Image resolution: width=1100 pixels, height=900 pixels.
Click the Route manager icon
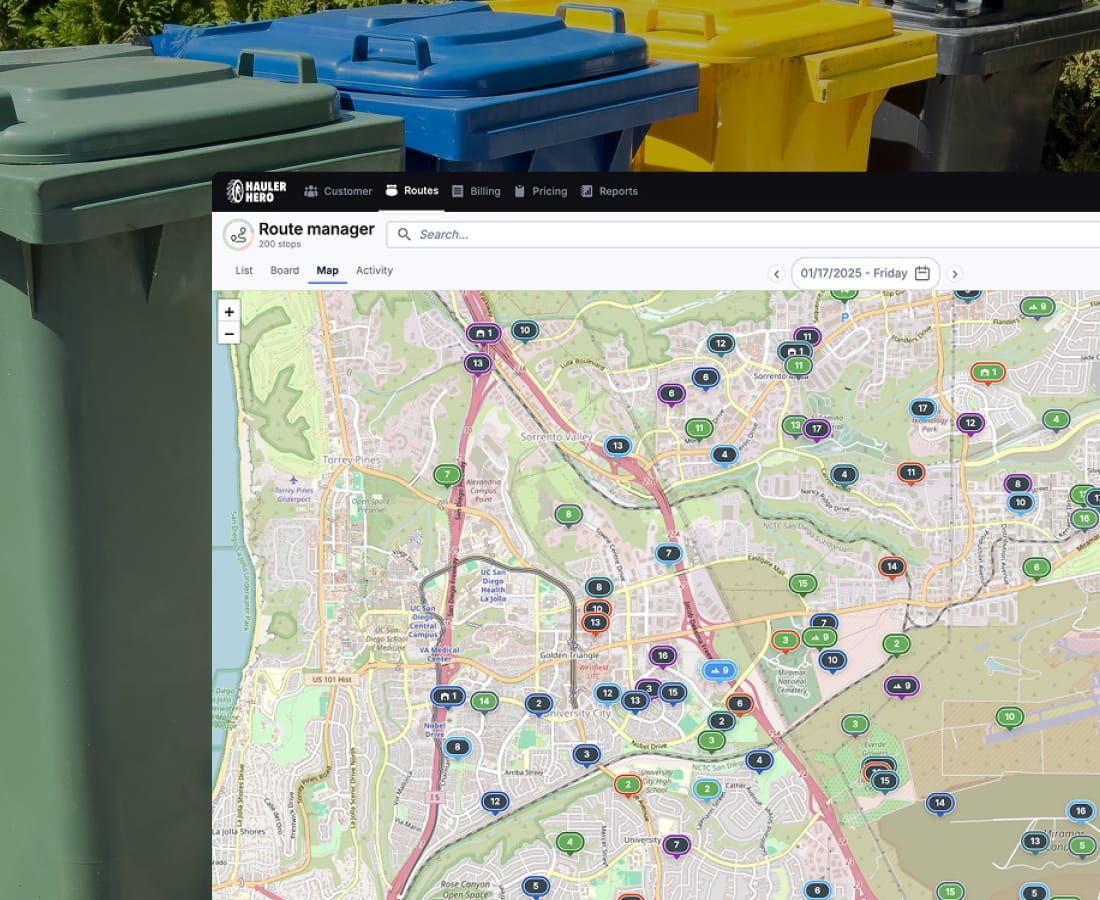point(238,234)
